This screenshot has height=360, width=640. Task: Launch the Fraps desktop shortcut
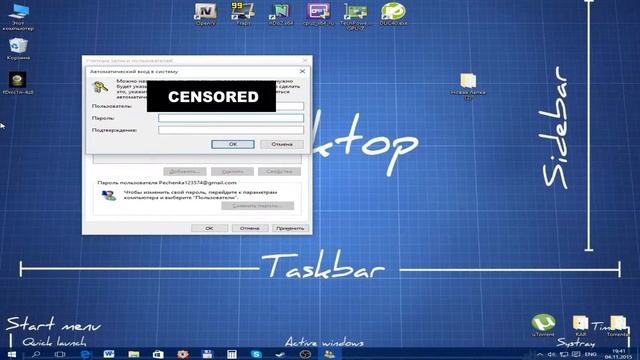pyautogui.click(x=243, y=14)
